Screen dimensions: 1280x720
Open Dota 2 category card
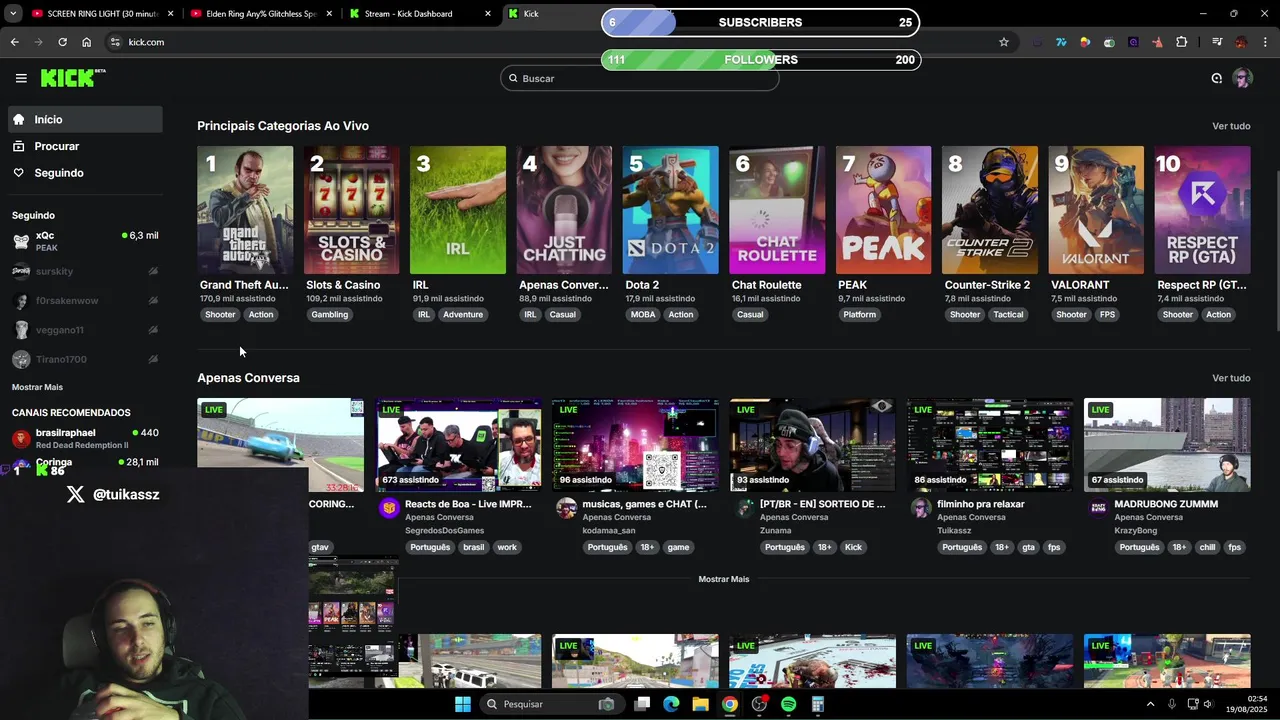point(670,210)
